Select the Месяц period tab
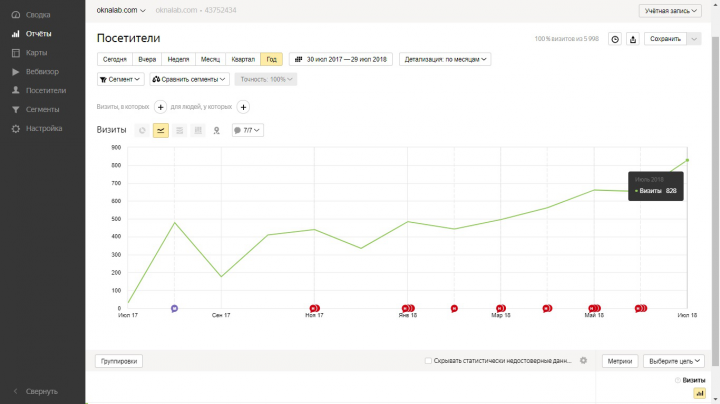Viewport: 720px width, 404px height. tap(210, 59)
